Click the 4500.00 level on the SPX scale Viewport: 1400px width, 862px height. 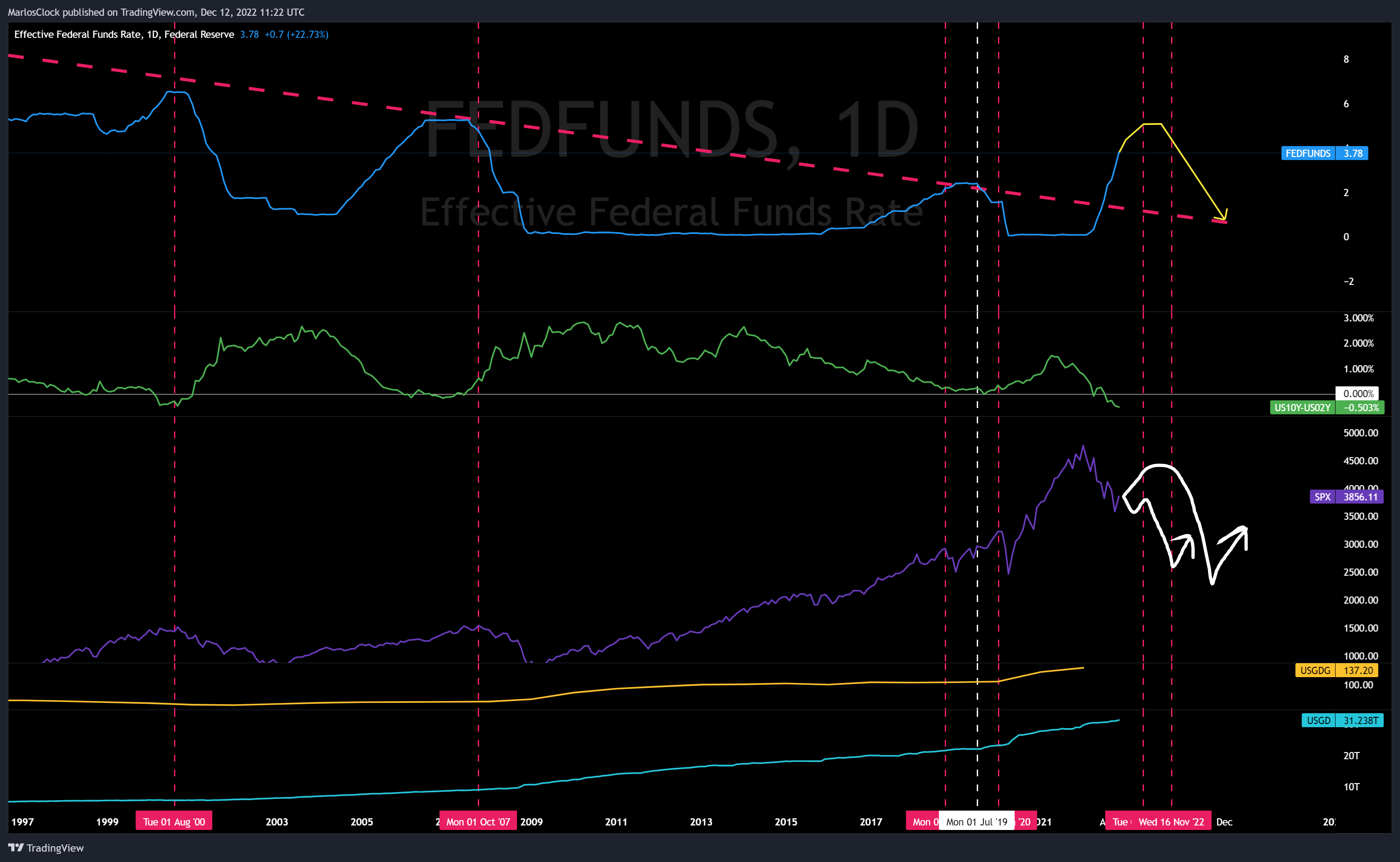coord(1361,461)
